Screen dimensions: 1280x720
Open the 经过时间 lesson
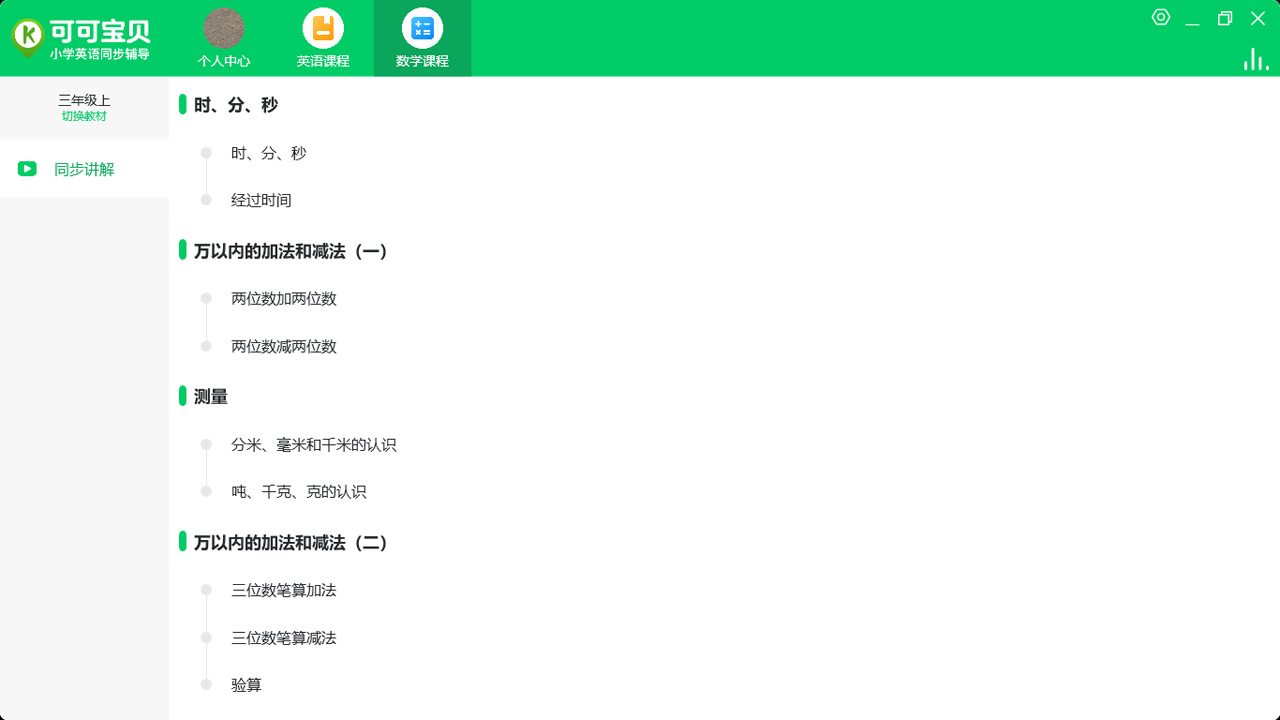(260, 200)
